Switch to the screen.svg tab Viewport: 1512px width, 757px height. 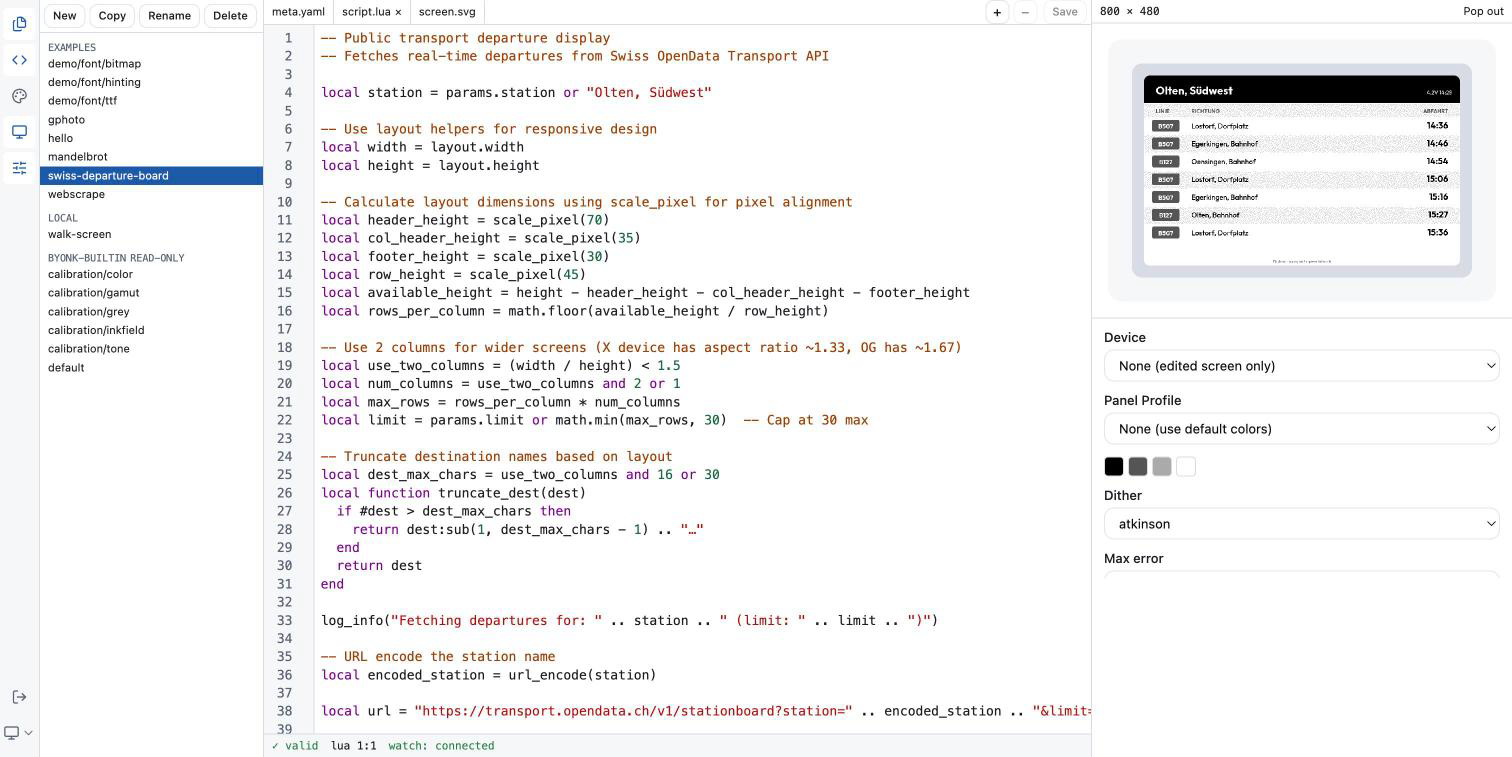[447, 12]
